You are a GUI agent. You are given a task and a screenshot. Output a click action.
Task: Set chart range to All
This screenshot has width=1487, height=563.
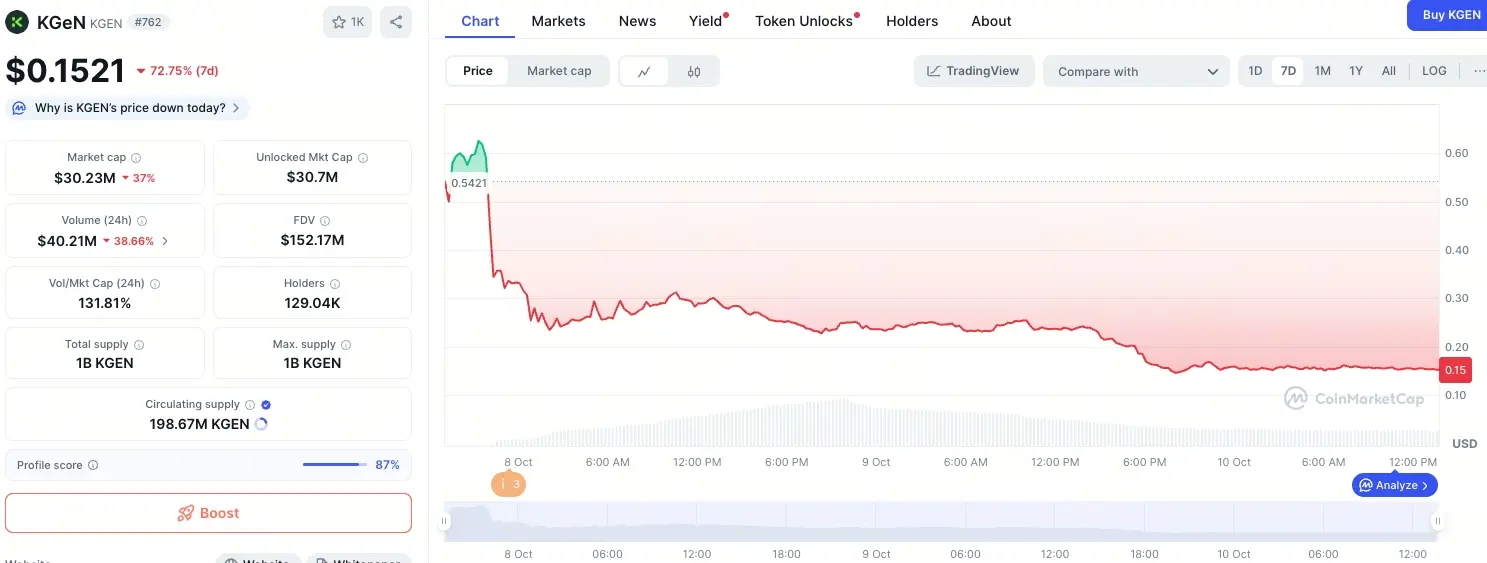point(1389,71)
